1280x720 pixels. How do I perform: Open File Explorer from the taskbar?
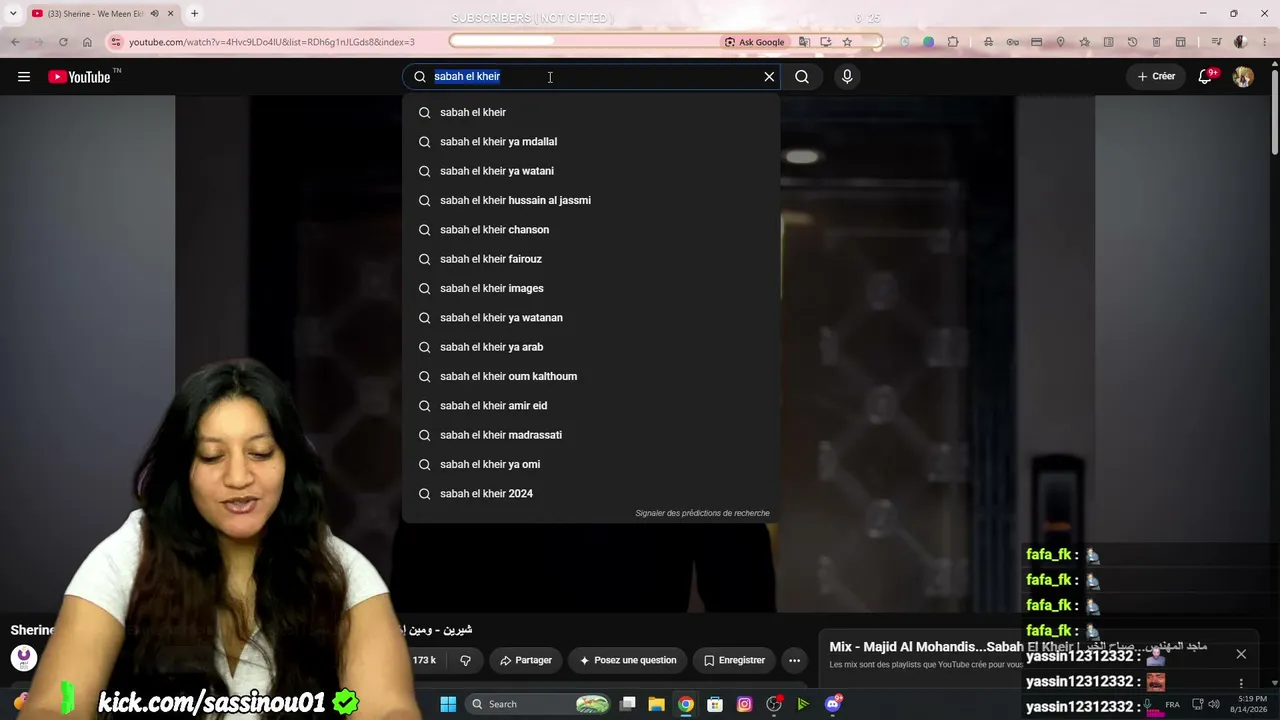[657, 704]
